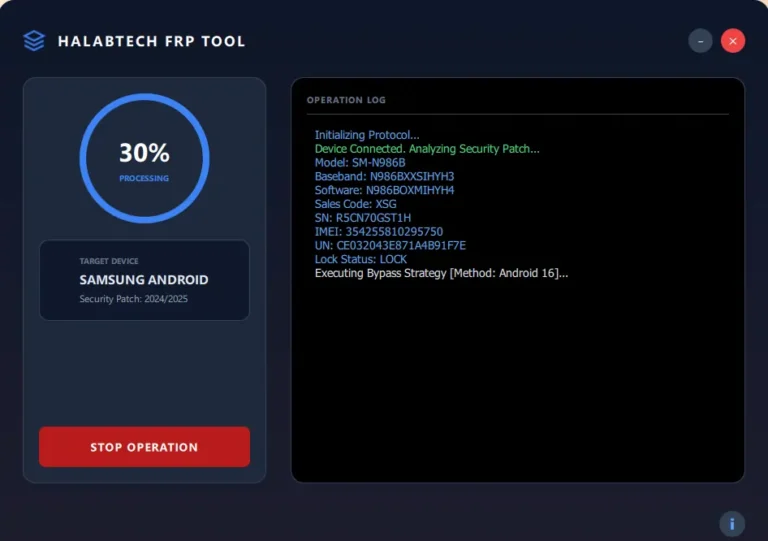Close the tool with the red X button
This screenshot has height=541, width=768.
733,41
